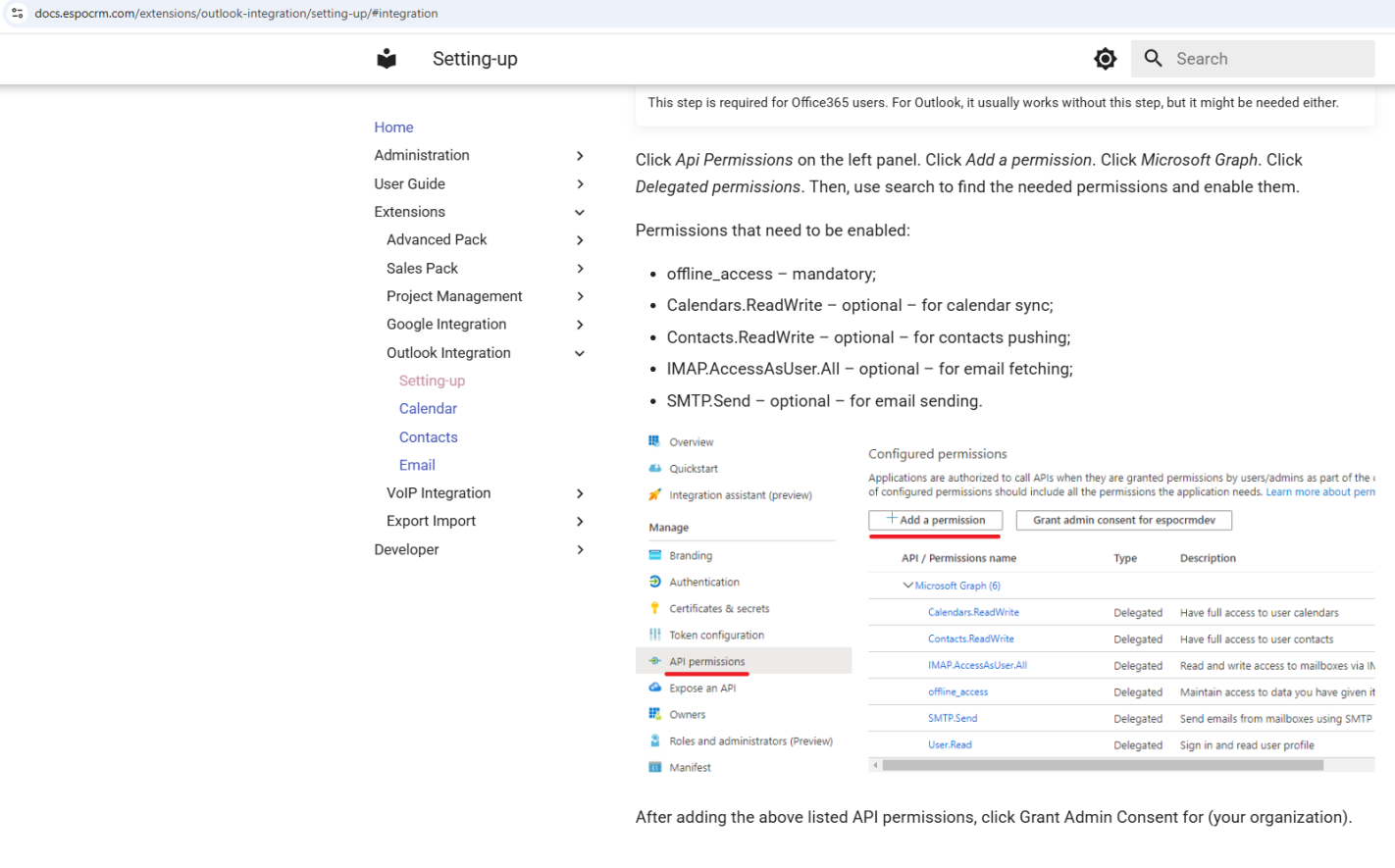
Task: Go to the Home docs link
Action: [393, 128]
